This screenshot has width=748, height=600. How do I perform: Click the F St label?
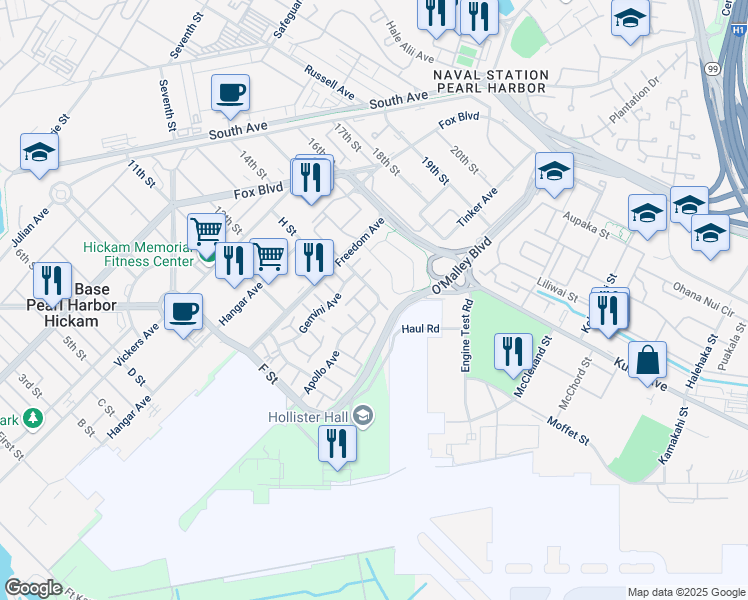click(x=268, y=374)
